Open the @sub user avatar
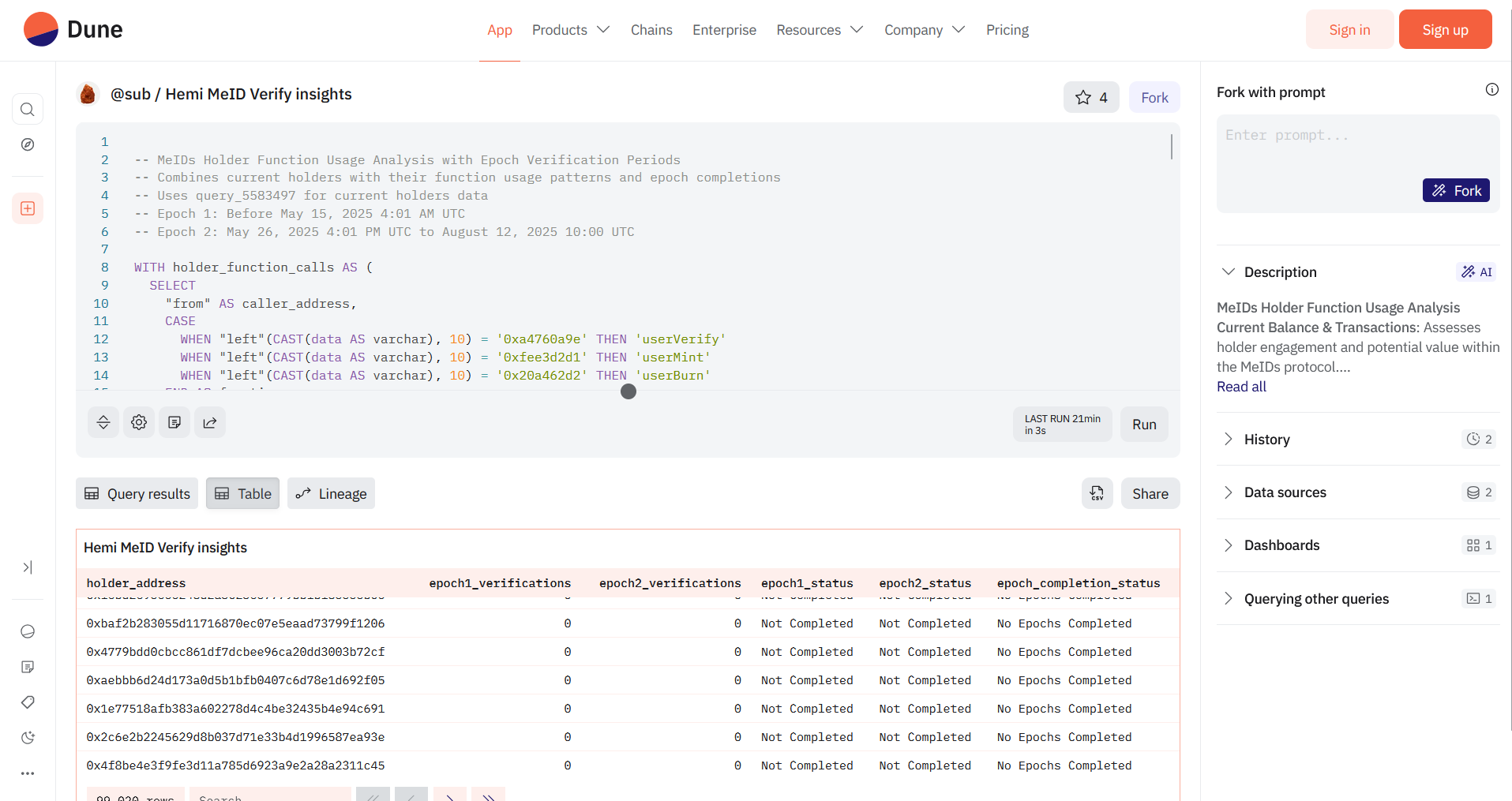This screenshot has width=1512, height=801. pos(88,94)
